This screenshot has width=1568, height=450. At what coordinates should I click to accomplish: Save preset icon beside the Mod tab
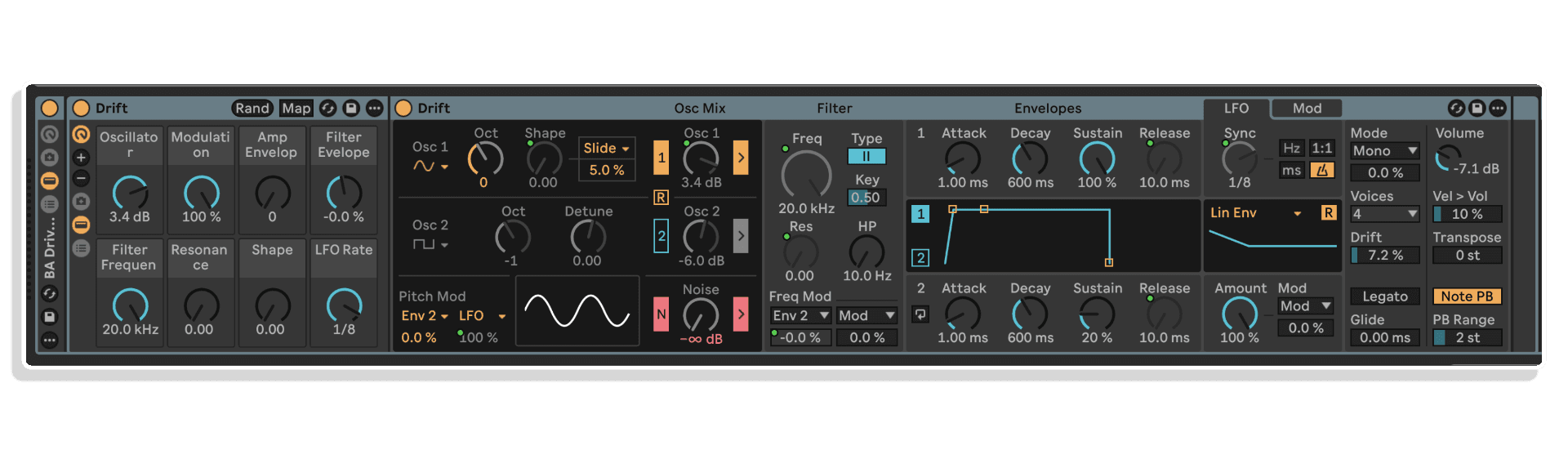(x=1477, y=108)
